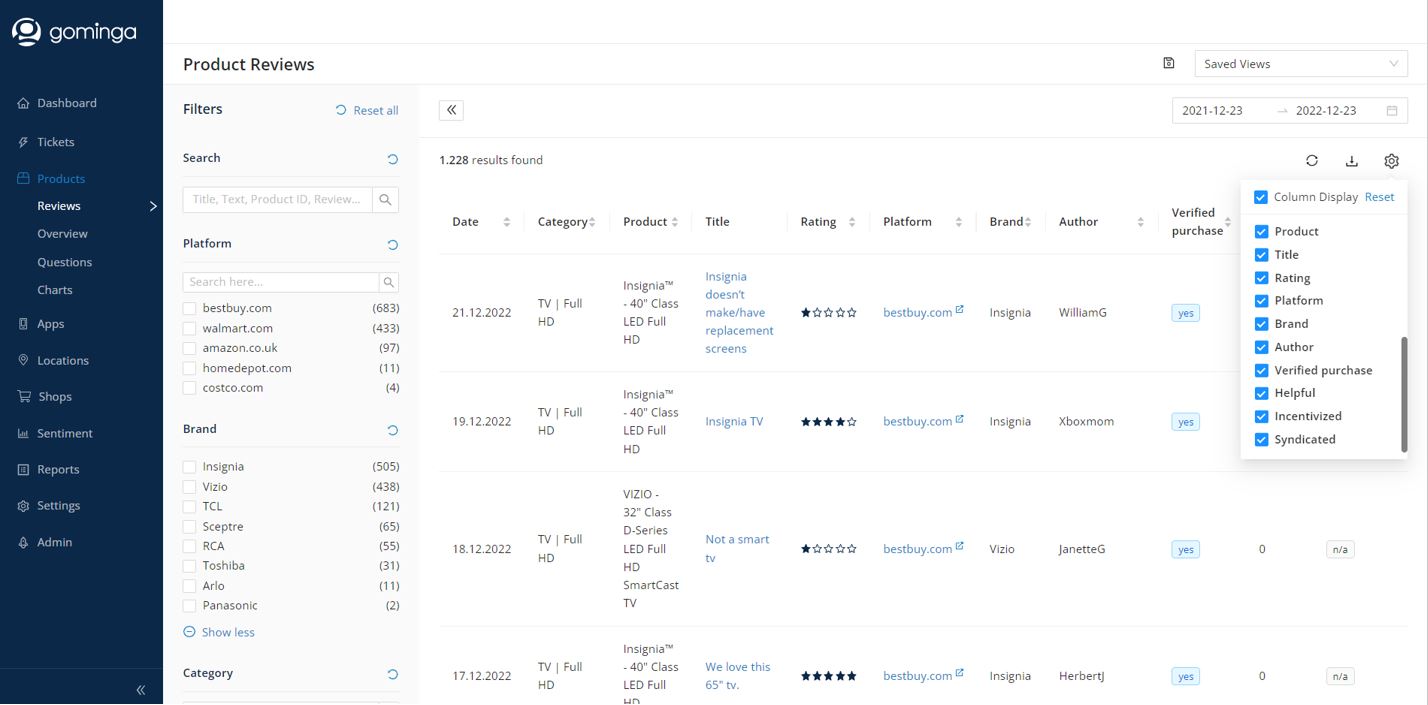Collapse the left sidebar navigation
Image resolution: width=1428 pixels, height=705 pixels.
(x=141, y=689)
